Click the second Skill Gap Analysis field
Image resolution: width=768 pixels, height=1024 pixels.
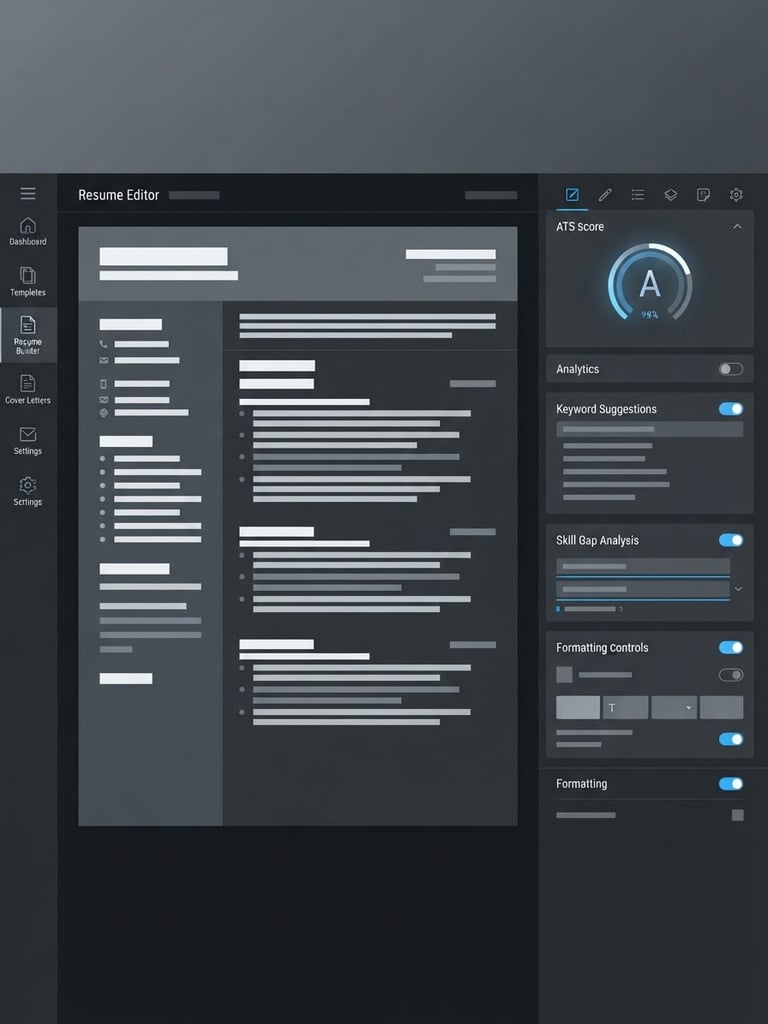[x=643, y=589]
